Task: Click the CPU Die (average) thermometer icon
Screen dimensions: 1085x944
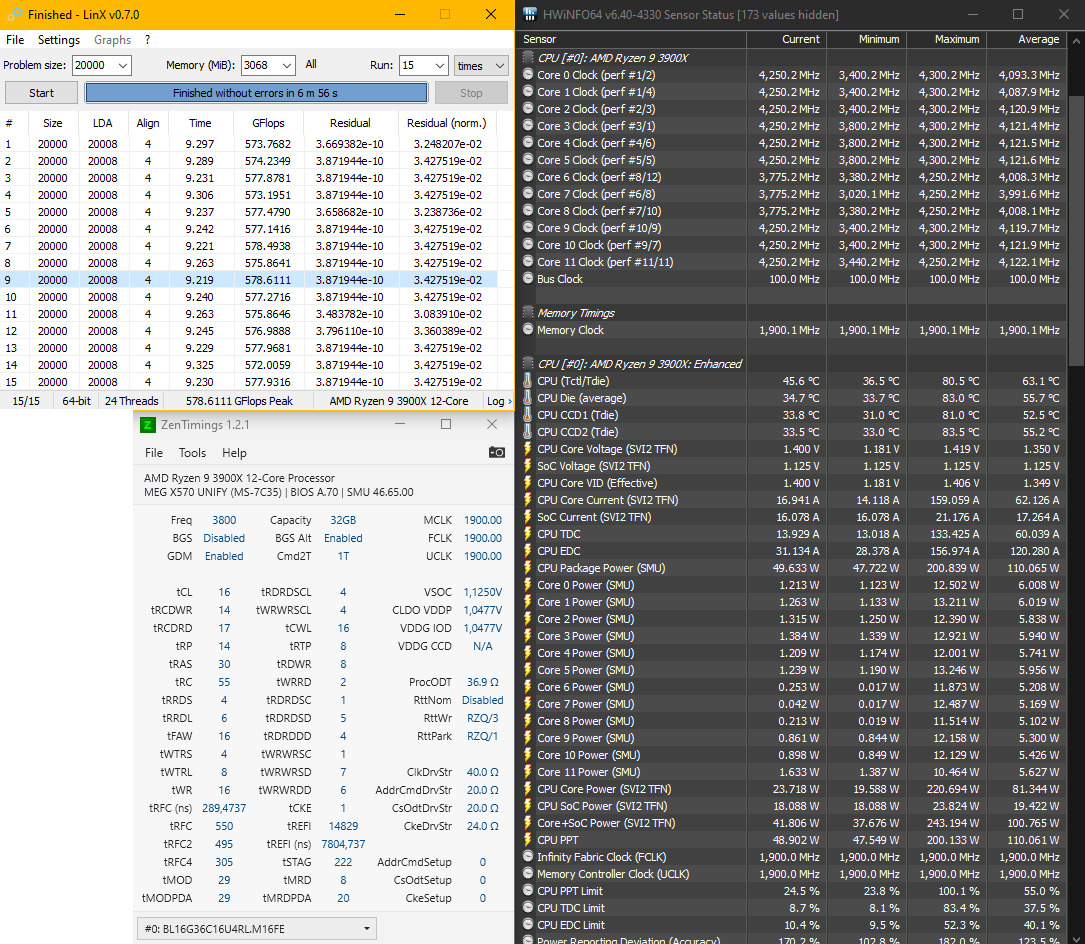Action: click(x=528, y=398)
